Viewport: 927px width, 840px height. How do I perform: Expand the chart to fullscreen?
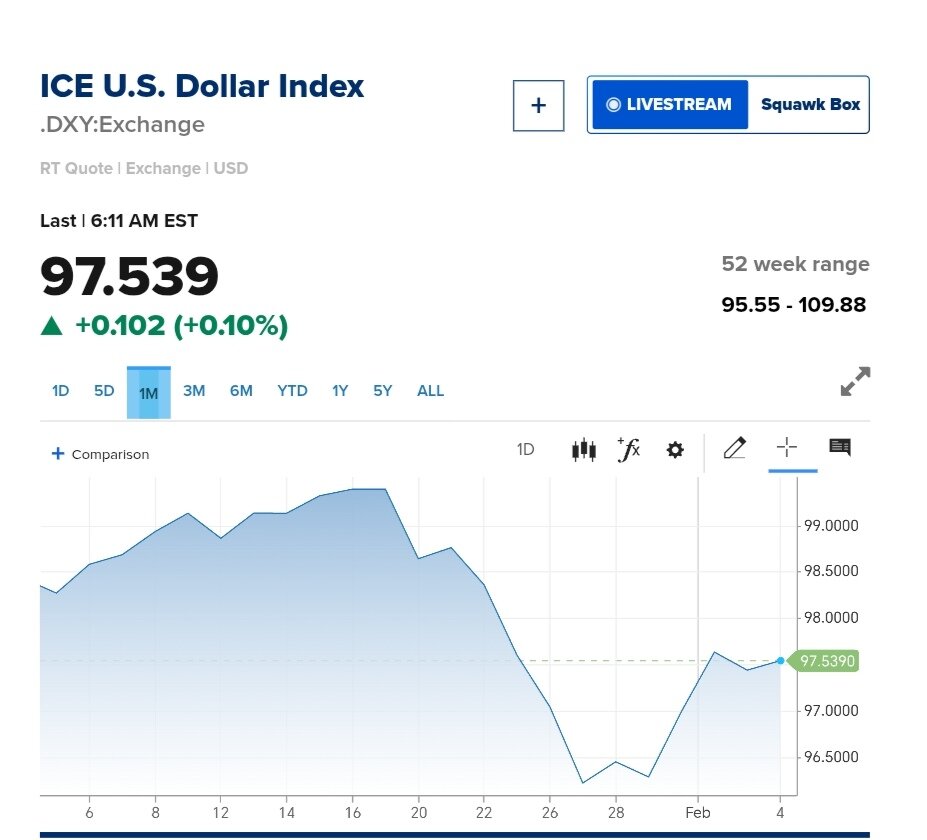pyautogui.click(x=855, y=381)
